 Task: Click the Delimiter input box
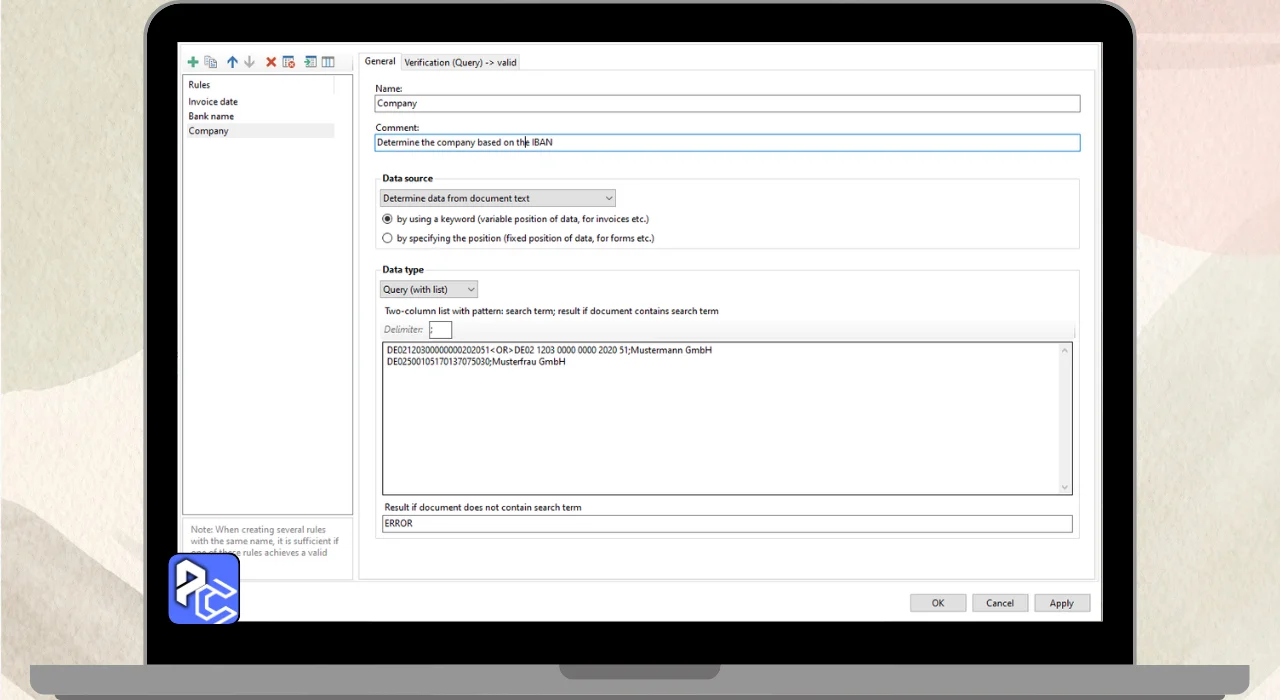click(x=440, y=329)
